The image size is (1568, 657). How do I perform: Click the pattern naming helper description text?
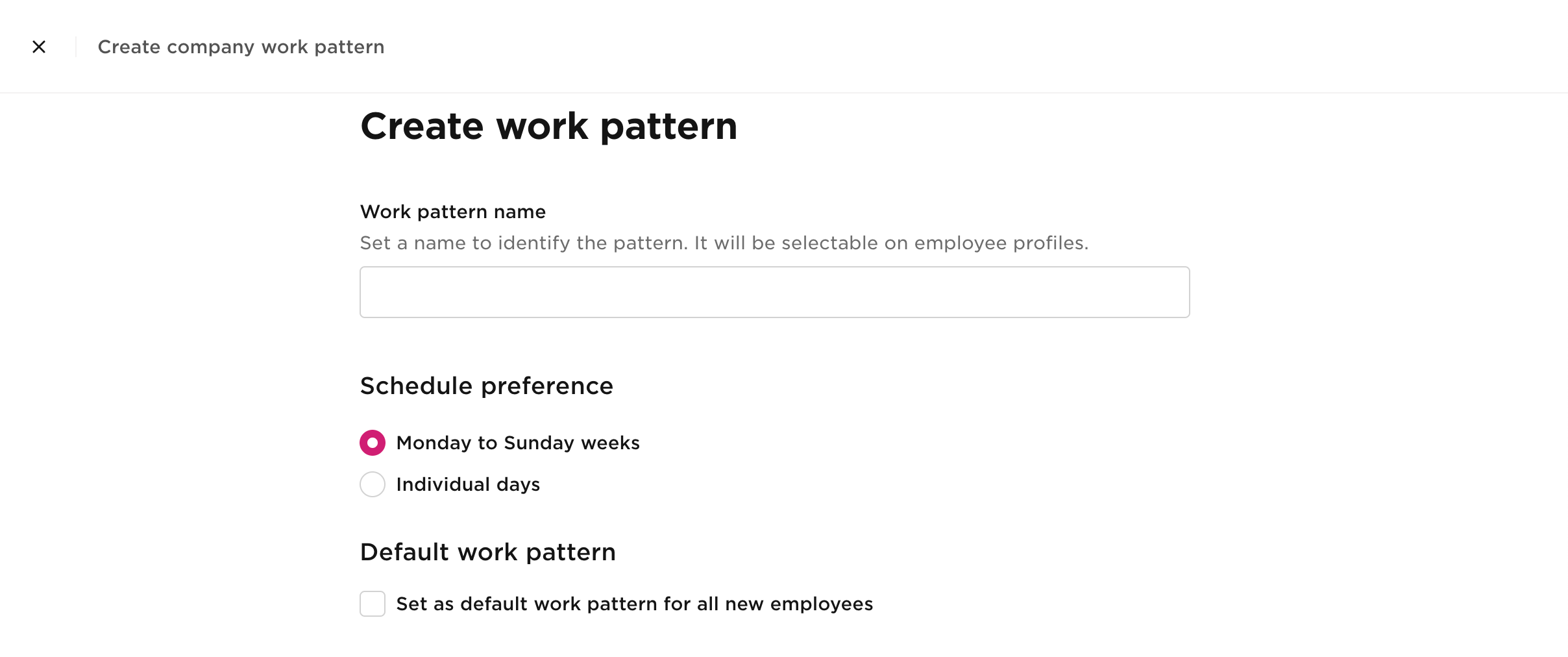tap(723, 243)
